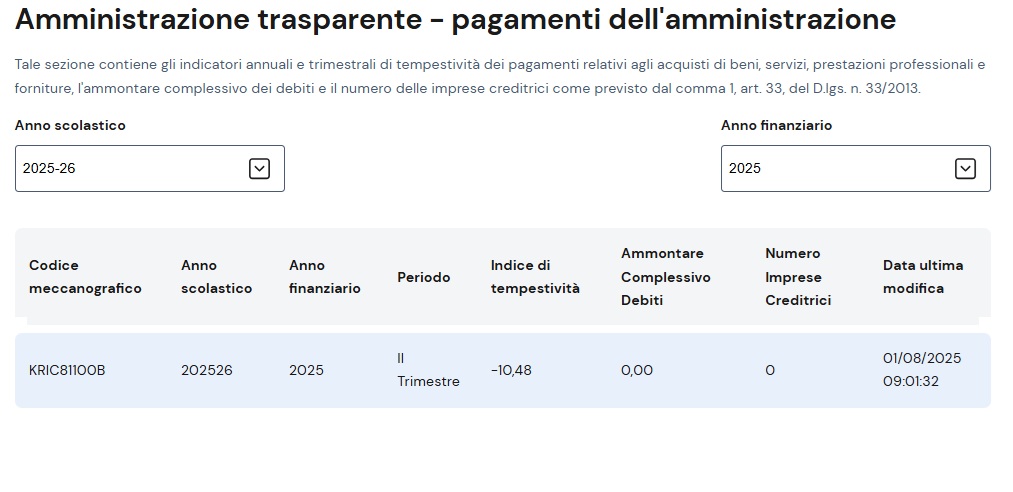
Task: Click the -10,48 tempestività value
Action: pyautogui.click(x=511, y=371)
